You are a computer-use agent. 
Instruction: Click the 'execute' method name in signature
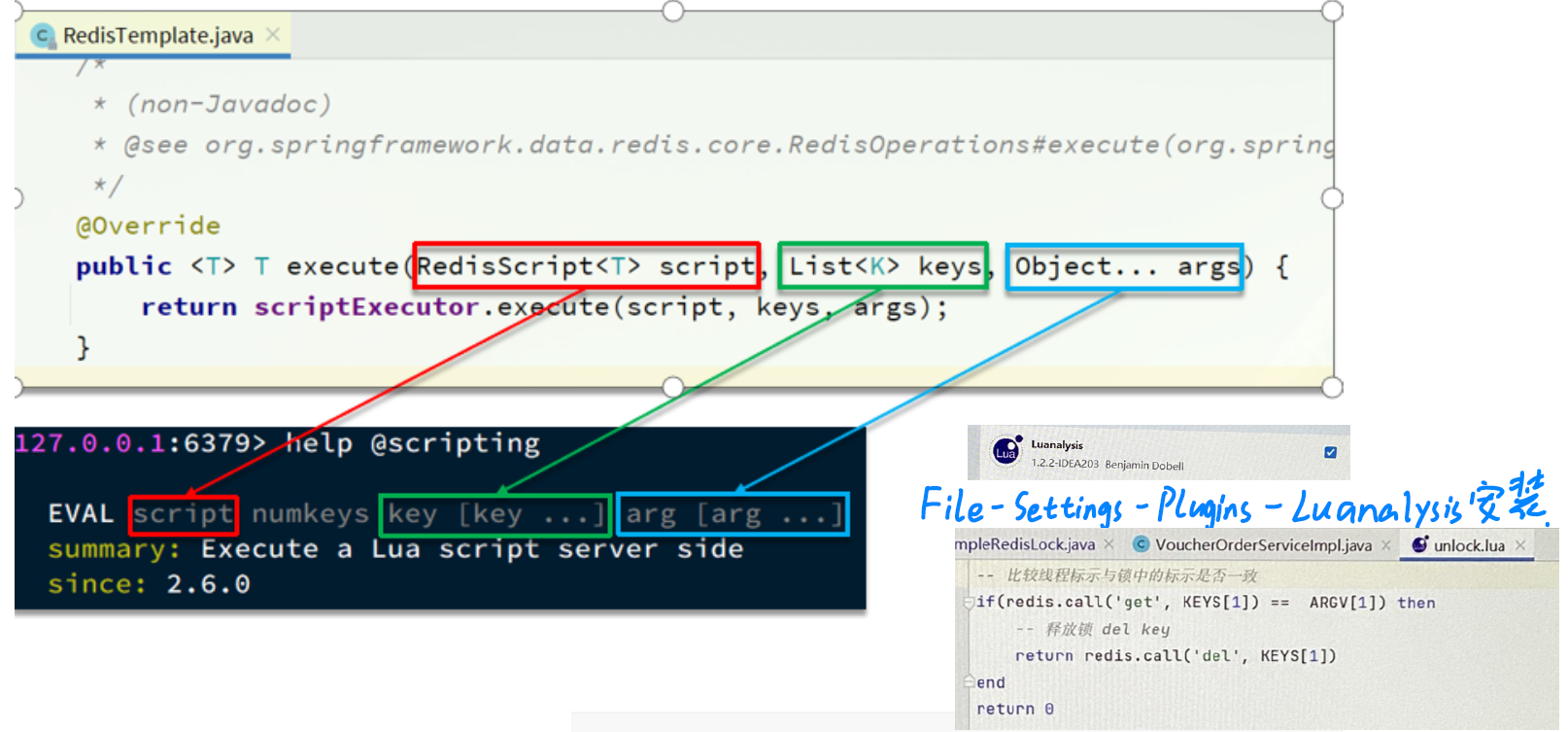(x=343, y=266)
